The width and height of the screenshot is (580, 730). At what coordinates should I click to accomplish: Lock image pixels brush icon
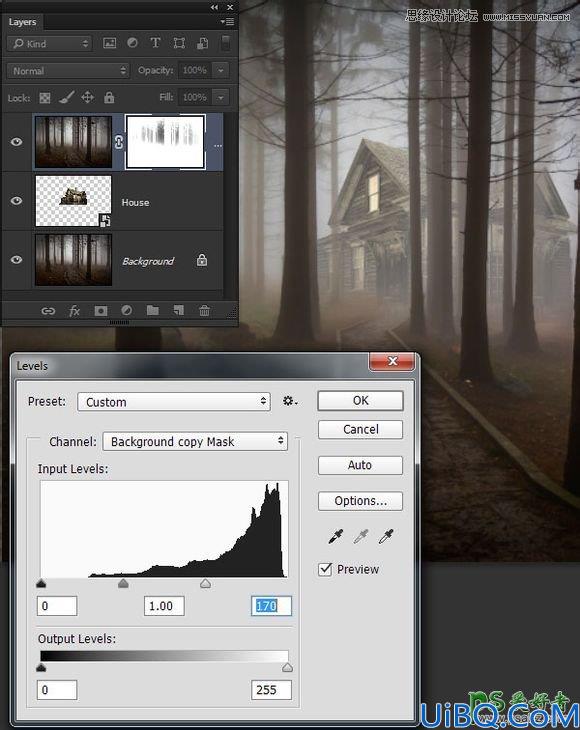(x=66, y=97)
